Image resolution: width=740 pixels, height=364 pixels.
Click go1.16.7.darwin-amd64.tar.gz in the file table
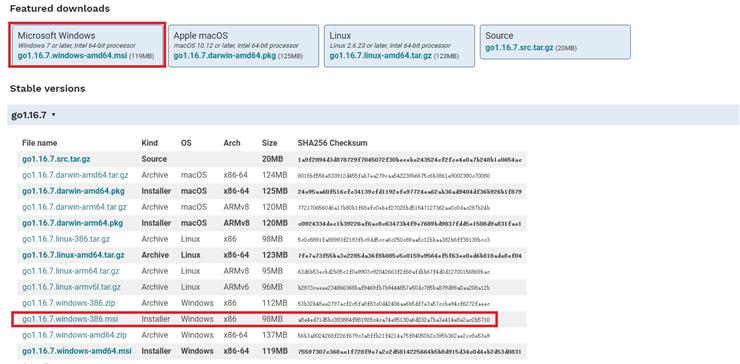point(75,175)
